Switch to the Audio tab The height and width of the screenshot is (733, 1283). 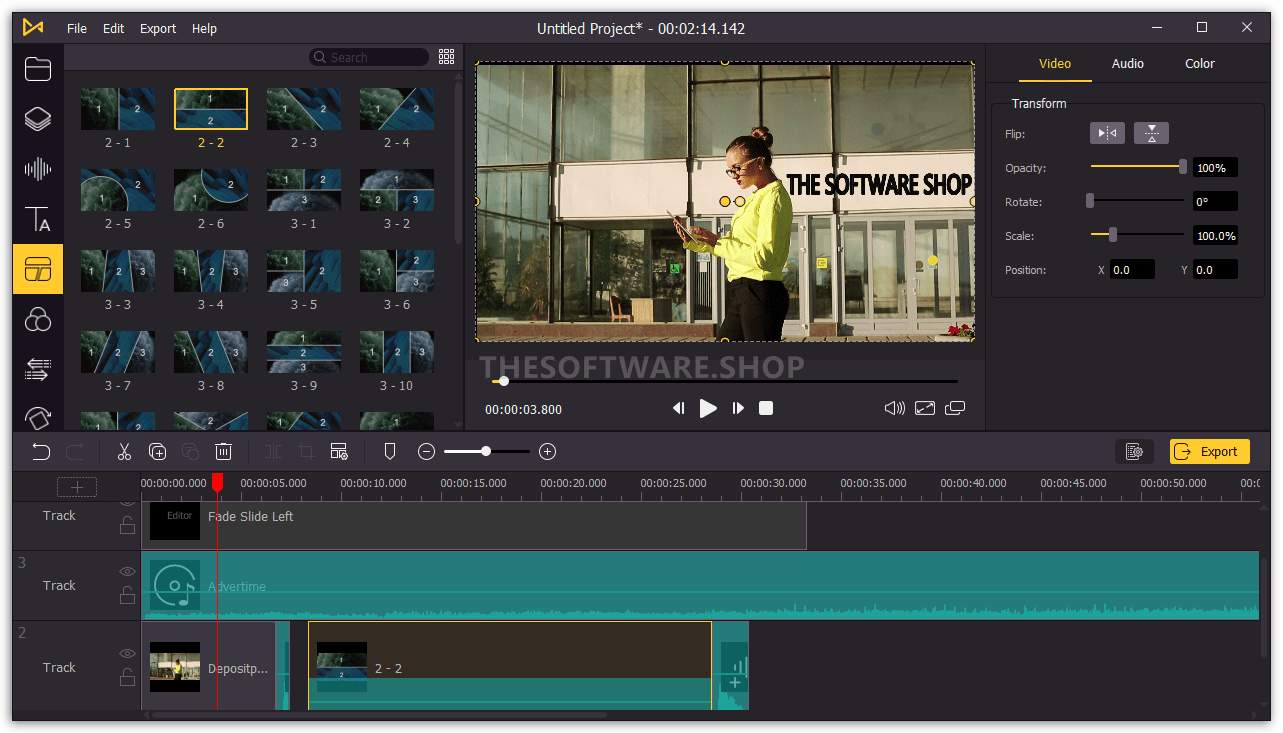(x=1127, y=63)
